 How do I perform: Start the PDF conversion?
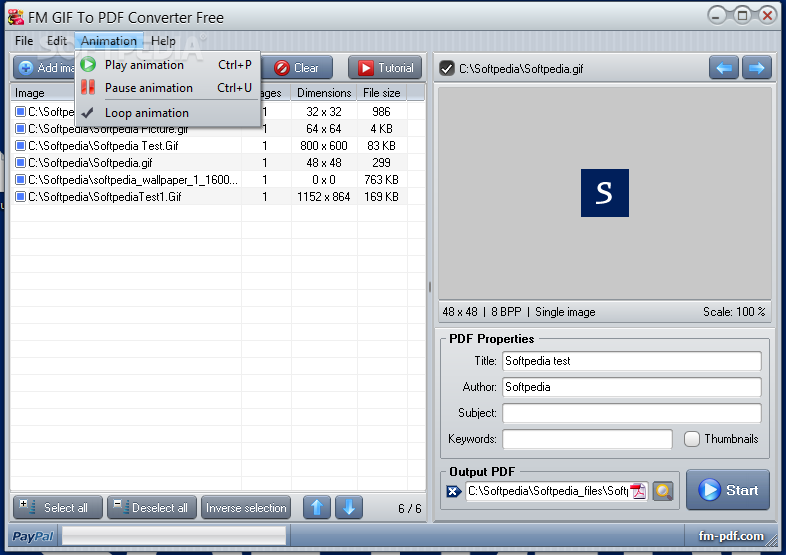[728, 490]
